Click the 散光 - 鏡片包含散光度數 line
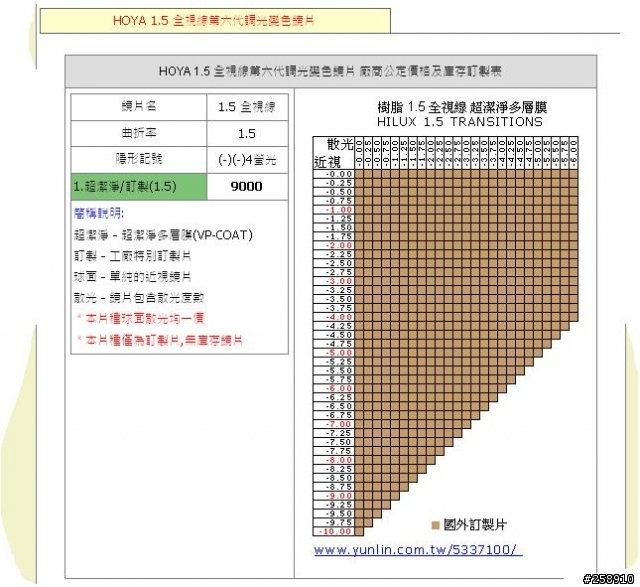The height and width of the screenshot is (587, 640). point(139,298)
